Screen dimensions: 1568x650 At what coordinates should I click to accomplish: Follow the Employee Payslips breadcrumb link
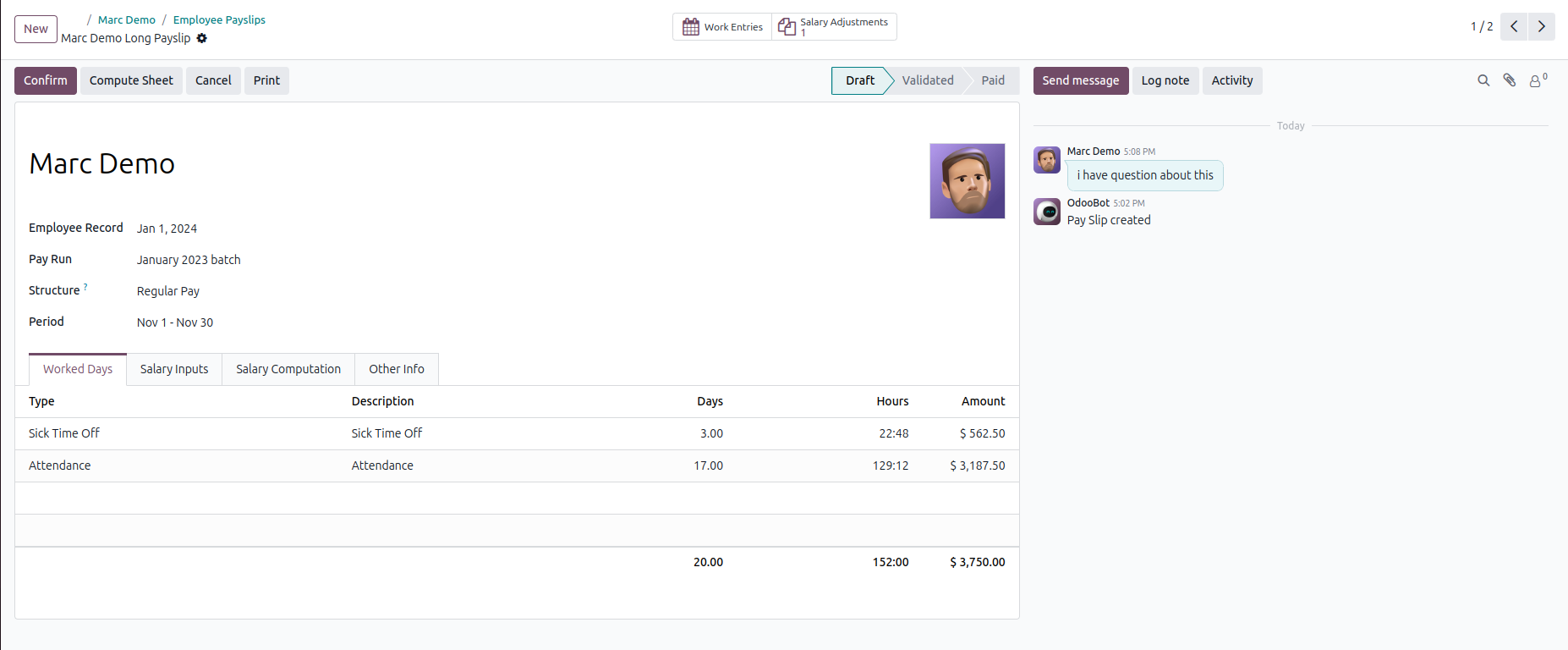(219, 19)
